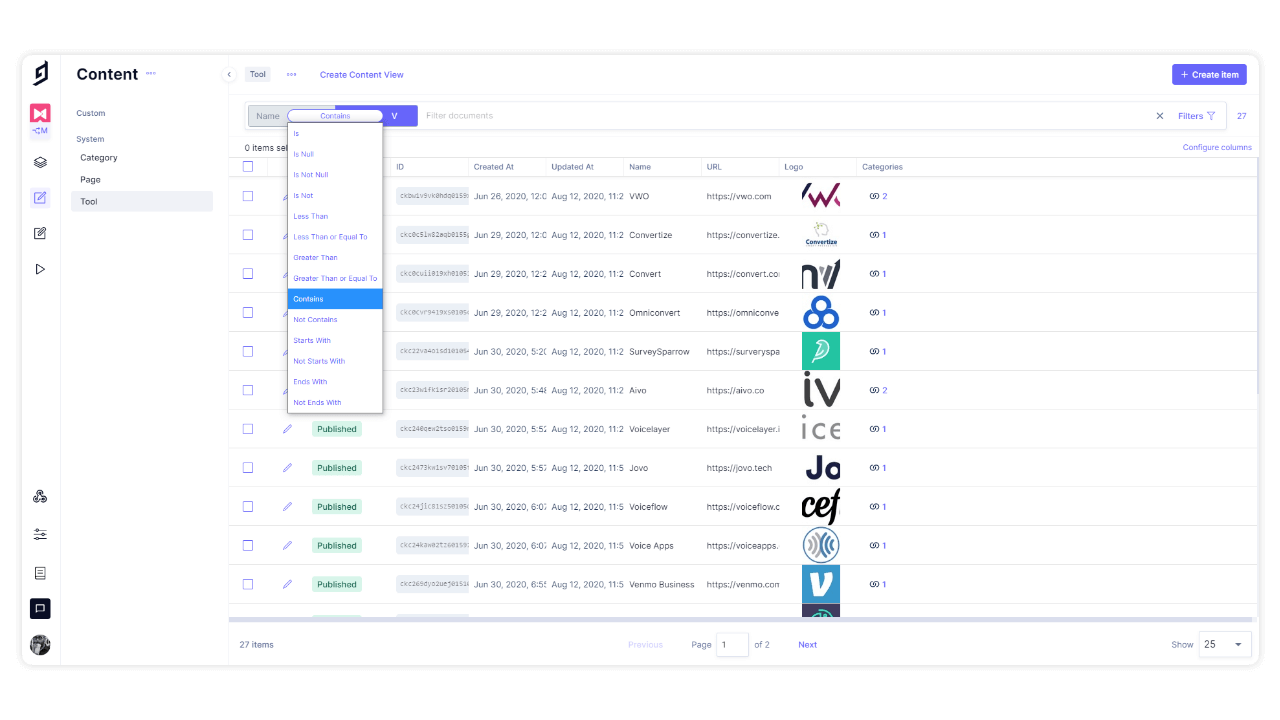This screenshot has width=1280, height=720.
Task: Toggle the select-all checkbox in table header
Action: 248,167
